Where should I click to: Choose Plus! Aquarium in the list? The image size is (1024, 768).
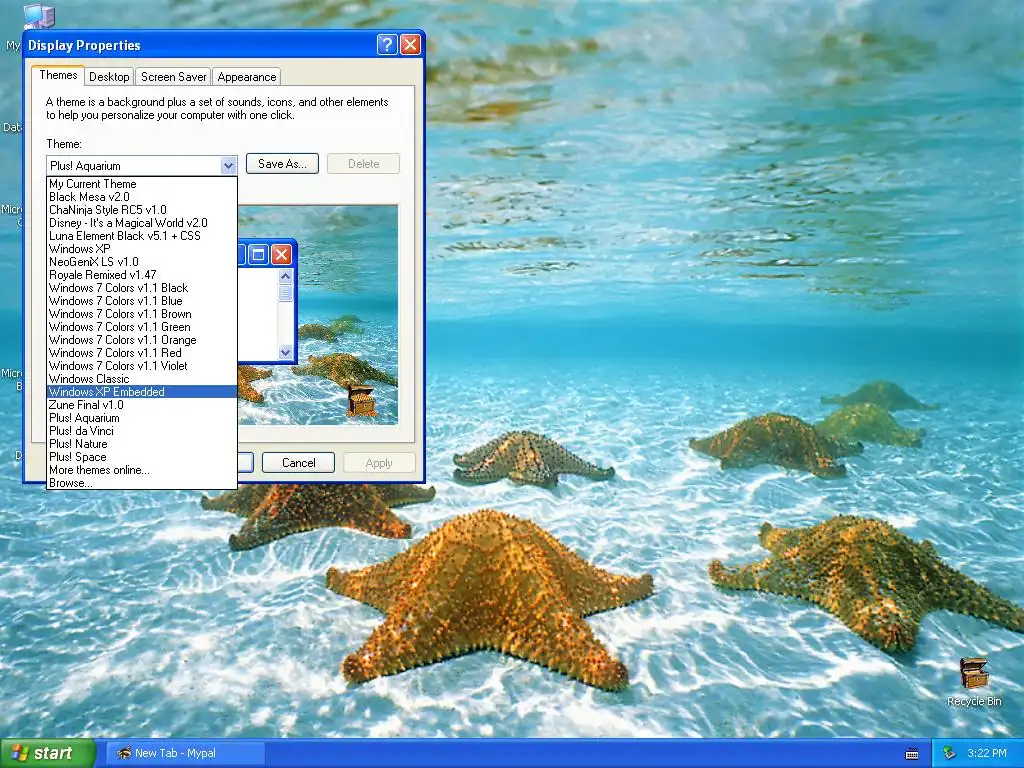(x=142, y=418)
